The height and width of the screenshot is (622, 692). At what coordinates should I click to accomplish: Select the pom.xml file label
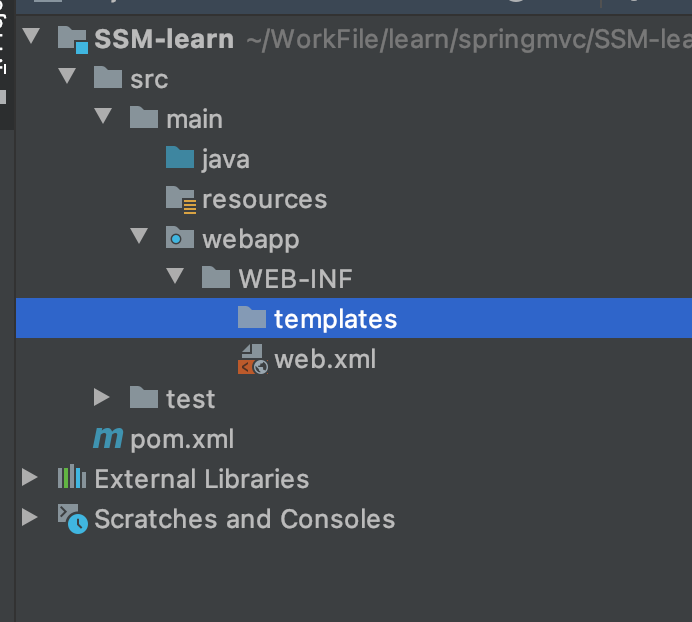coord(182,439)
